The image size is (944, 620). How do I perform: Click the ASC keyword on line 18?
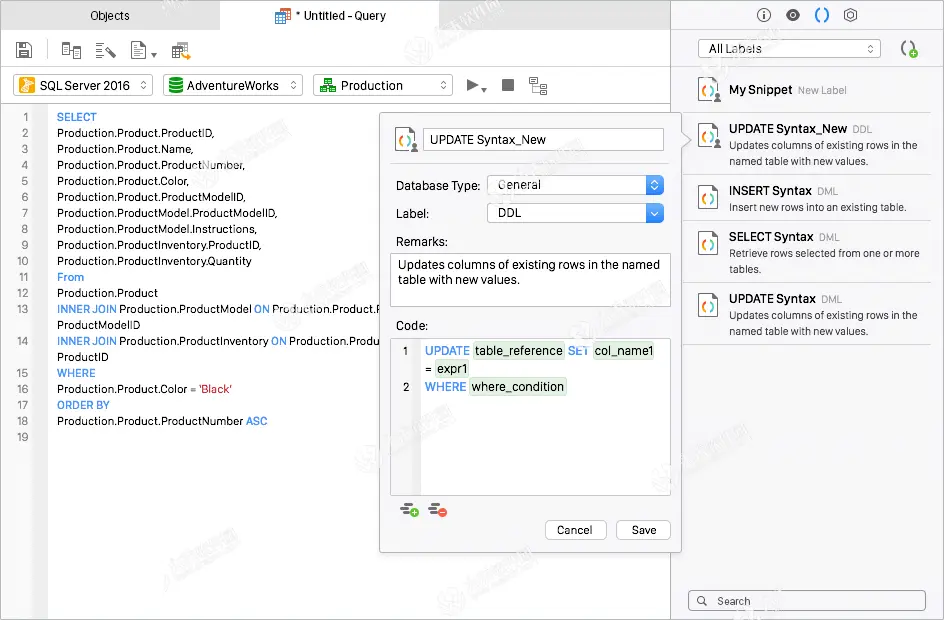(x=256, y=421)
